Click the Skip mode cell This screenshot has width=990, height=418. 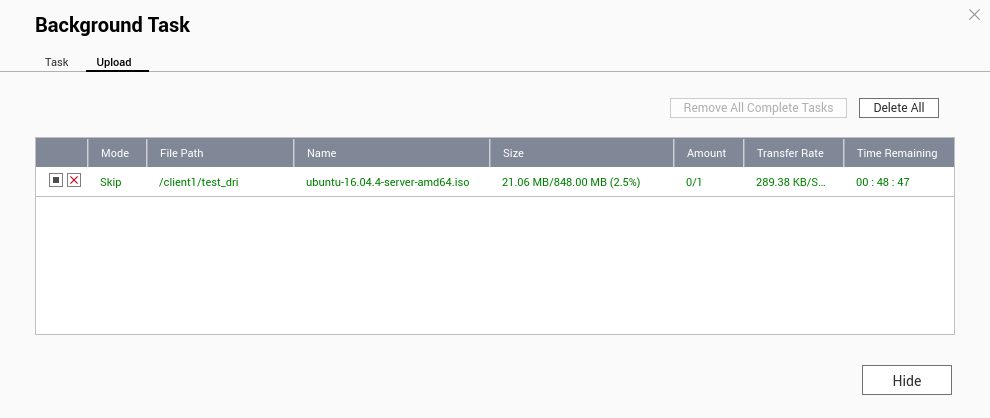(x=111, y=183)
